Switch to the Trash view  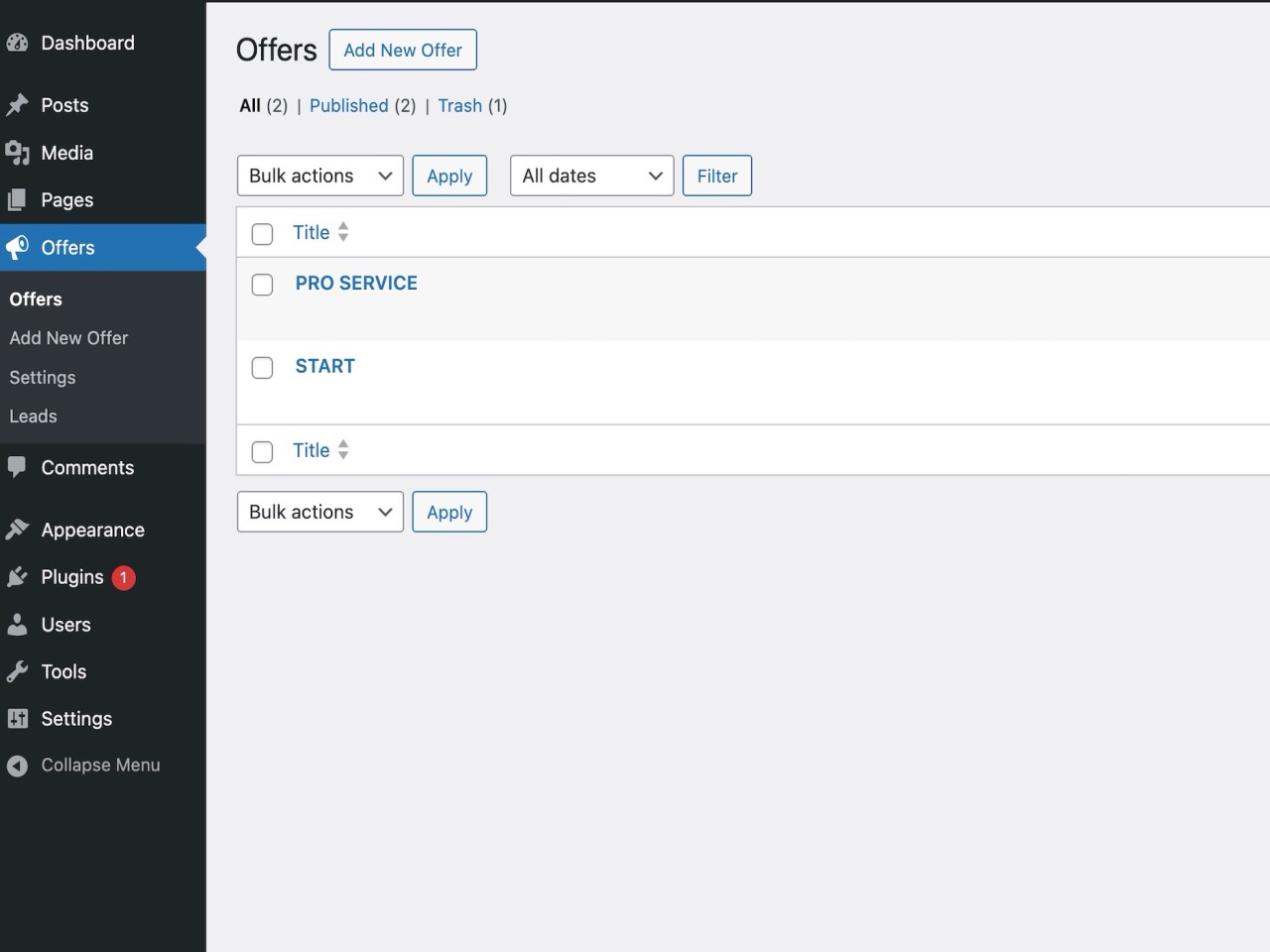click(x=459, y=105)
